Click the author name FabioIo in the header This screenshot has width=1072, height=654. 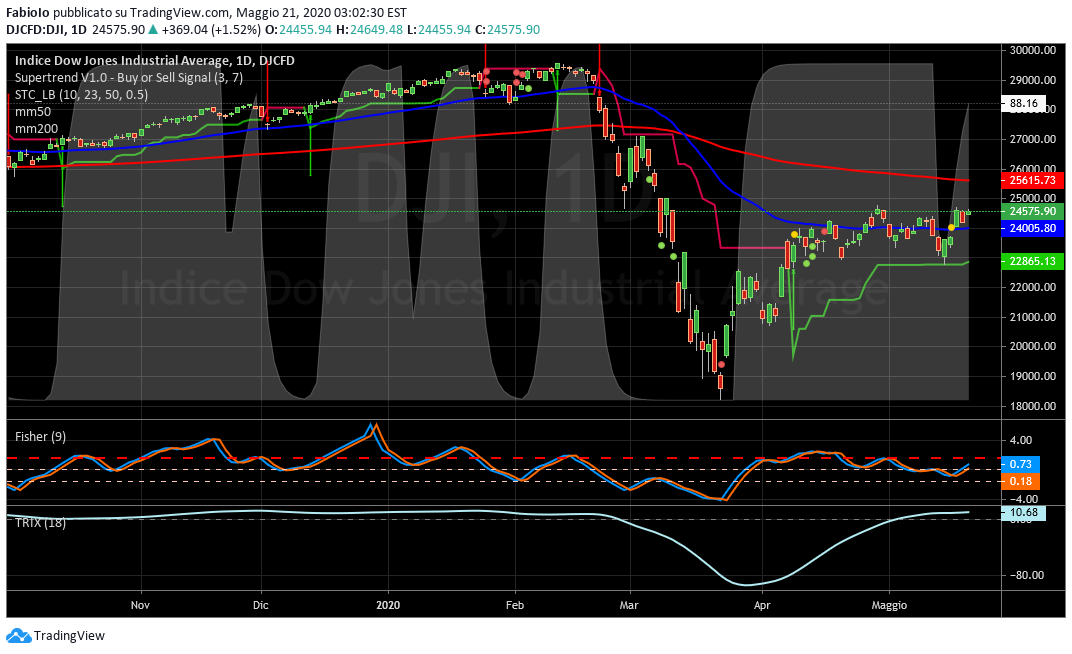[27, 12]
